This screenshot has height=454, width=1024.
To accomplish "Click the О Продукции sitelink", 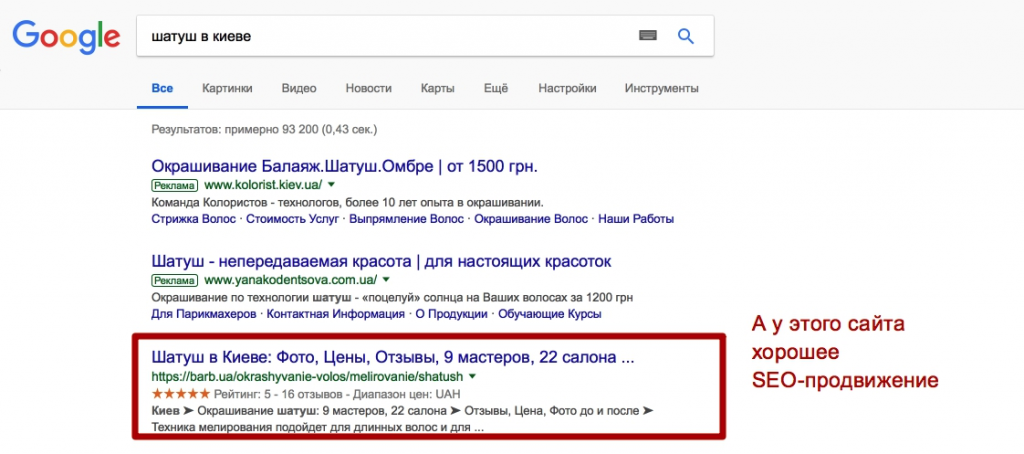I will point(451,314).
